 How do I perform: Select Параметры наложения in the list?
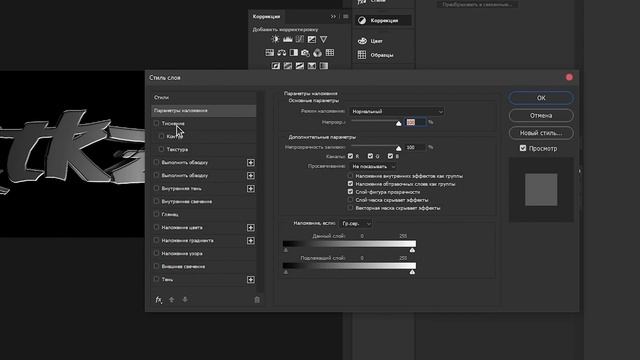(204, 110)
